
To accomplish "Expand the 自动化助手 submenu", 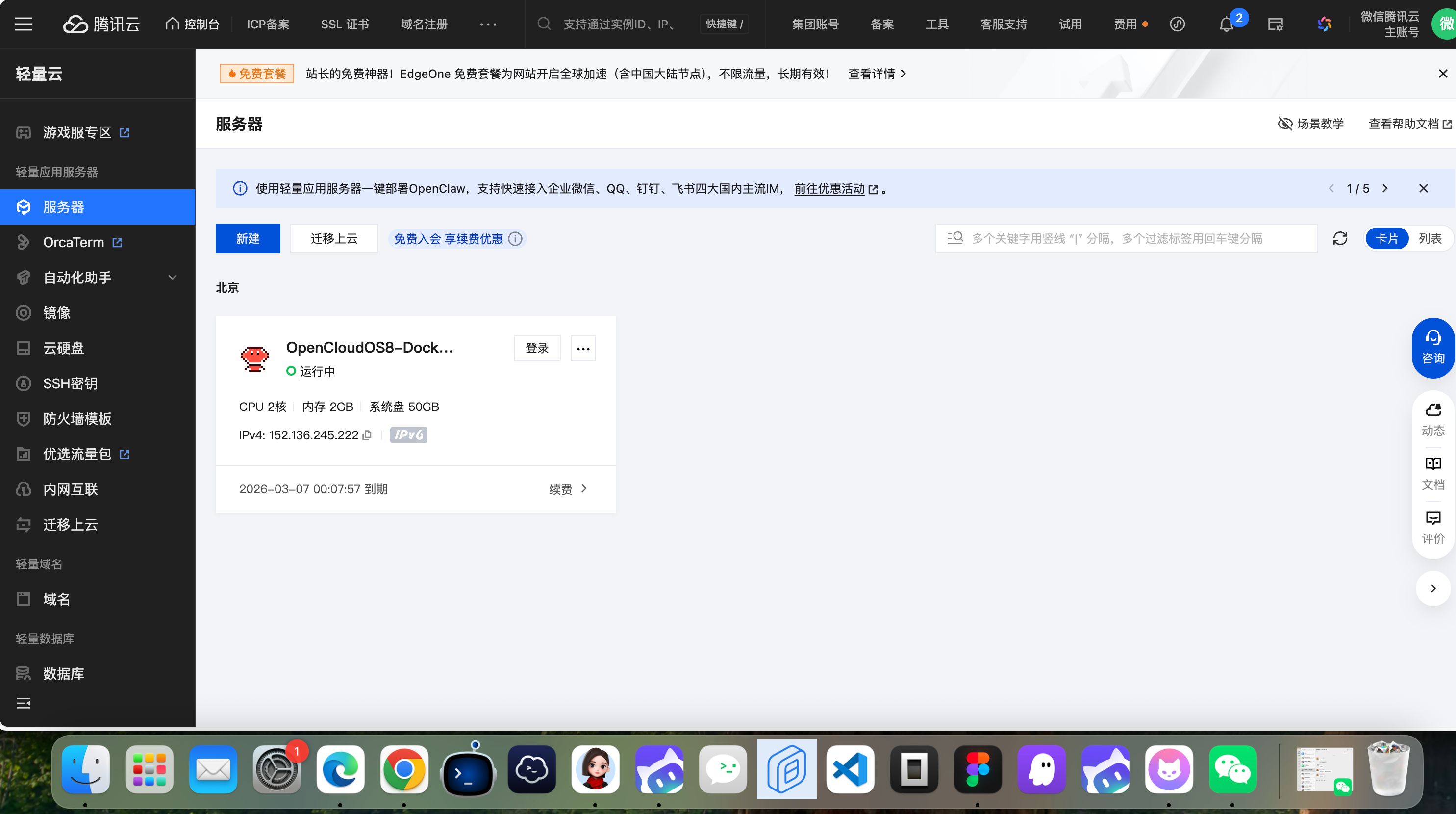I will [x=173, y=278].
